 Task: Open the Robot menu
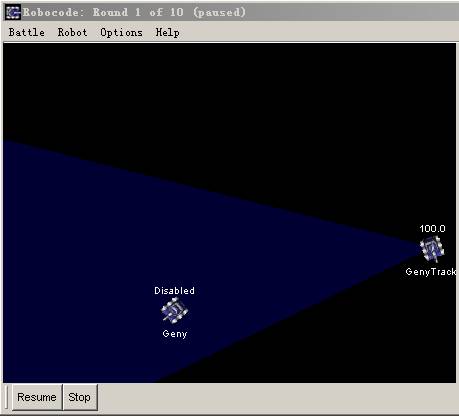coord(72,32)
